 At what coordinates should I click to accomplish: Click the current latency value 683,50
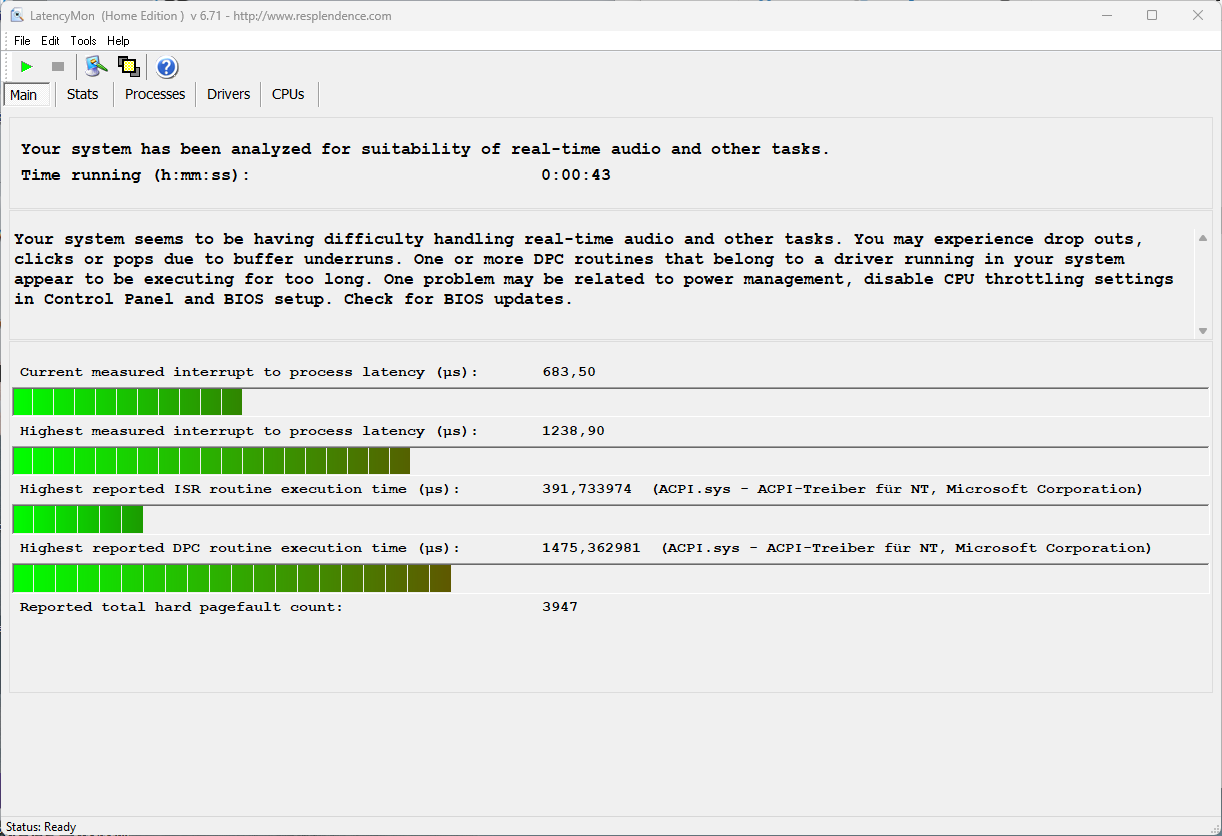pos(569,372)
